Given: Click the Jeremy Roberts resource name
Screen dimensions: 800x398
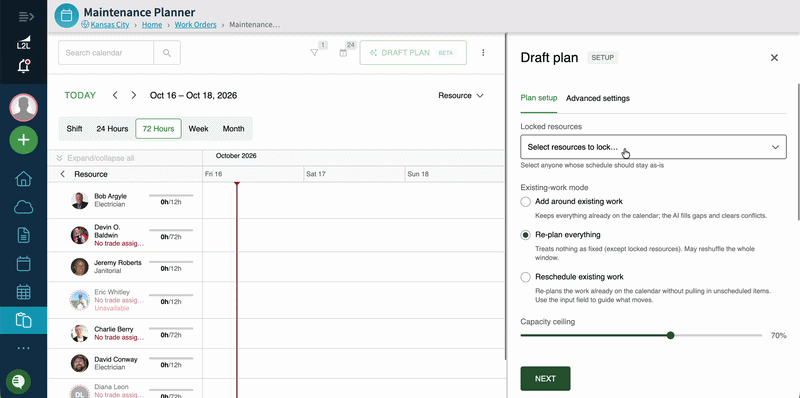Looking at the screenshot, I should (x=118, y=263).
